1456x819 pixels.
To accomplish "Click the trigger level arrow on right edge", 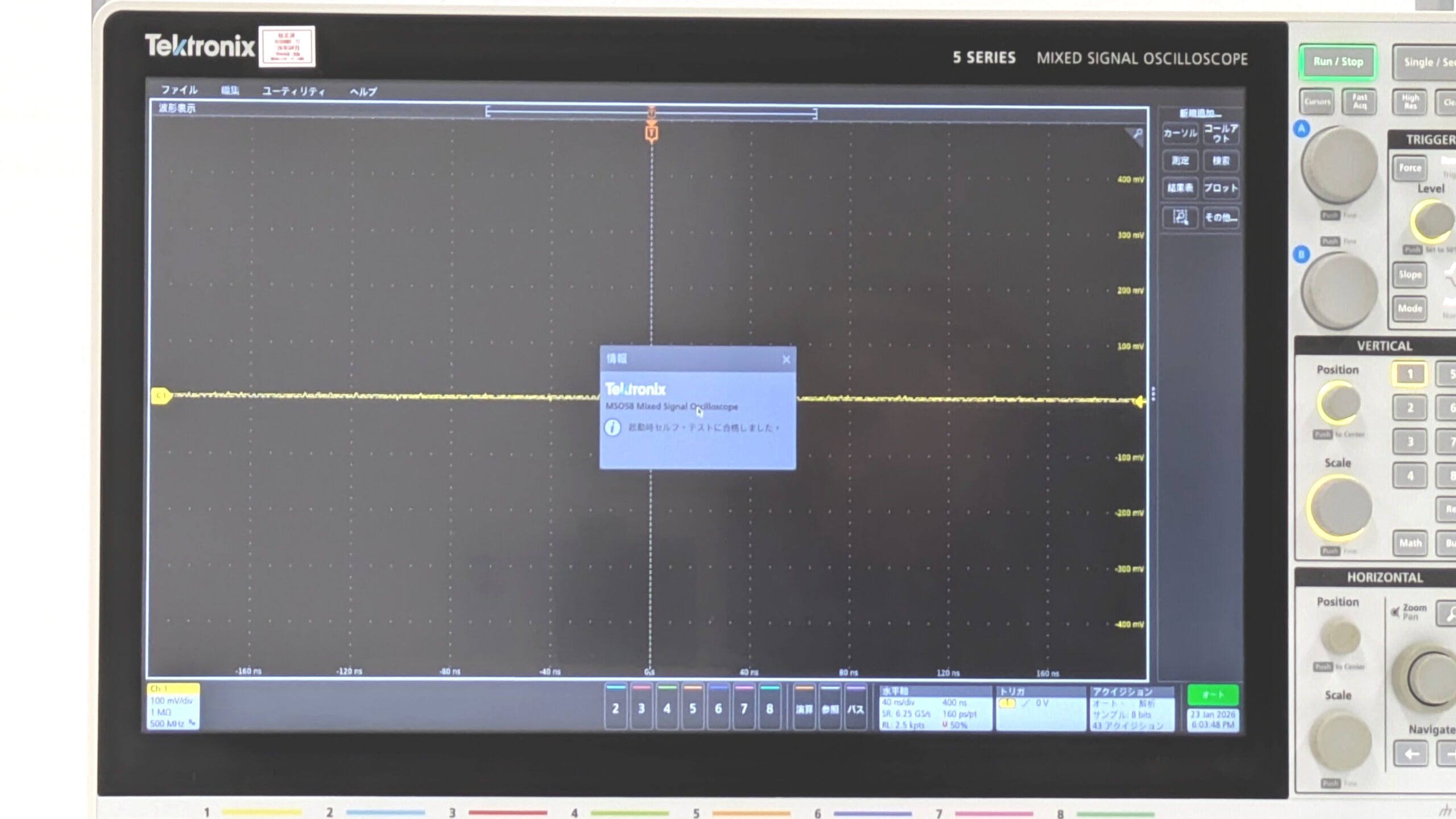I will pos(1139,402).
